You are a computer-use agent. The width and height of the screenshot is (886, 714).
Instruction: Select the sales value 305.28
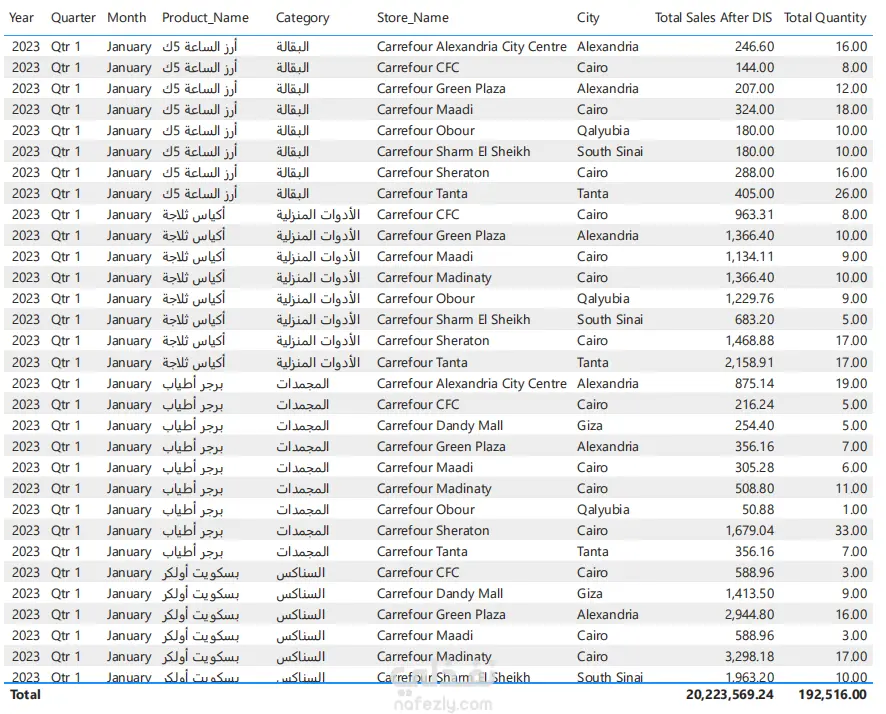tap(754, 467)
